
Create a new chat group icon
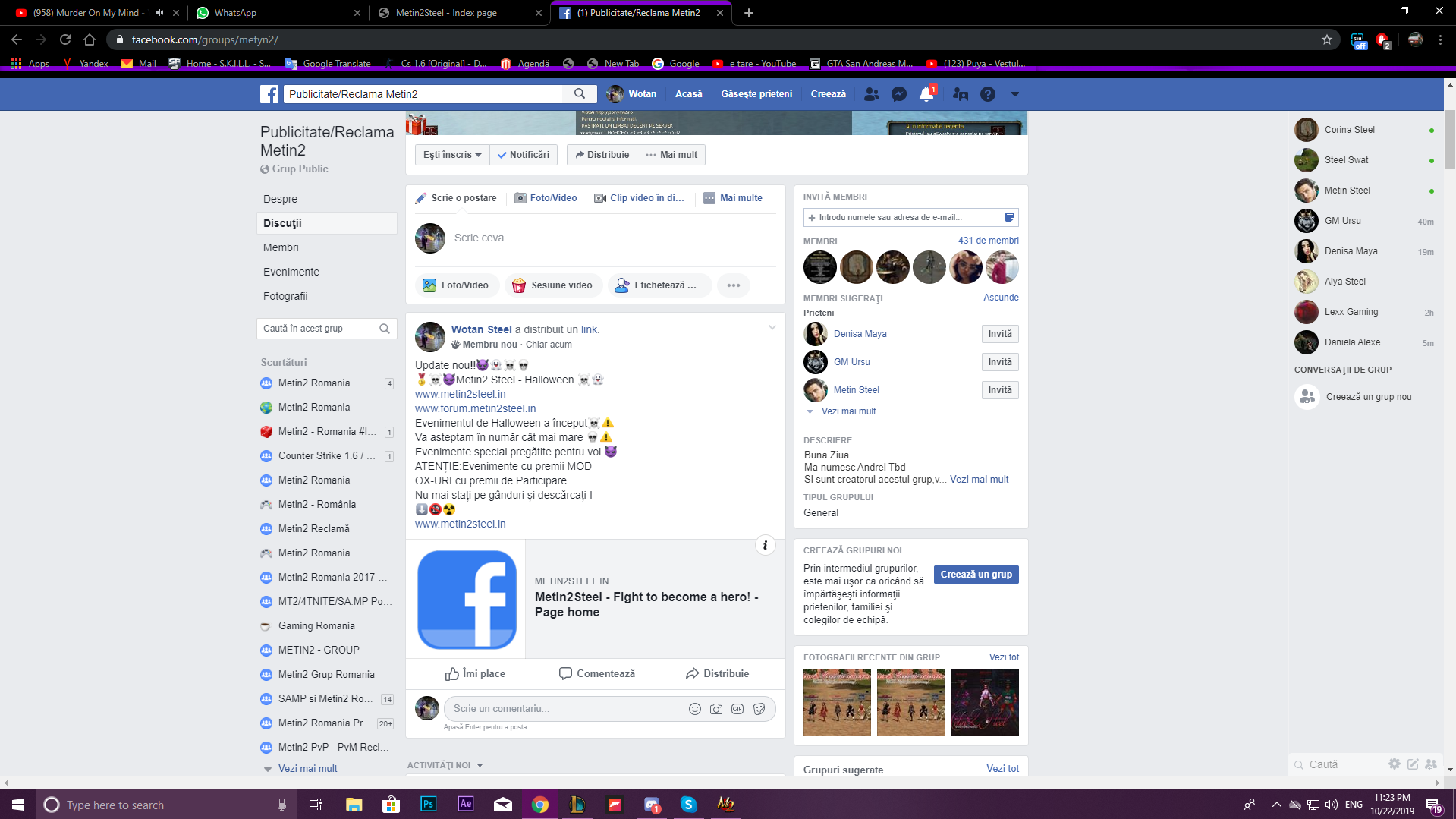(1431, 764)
